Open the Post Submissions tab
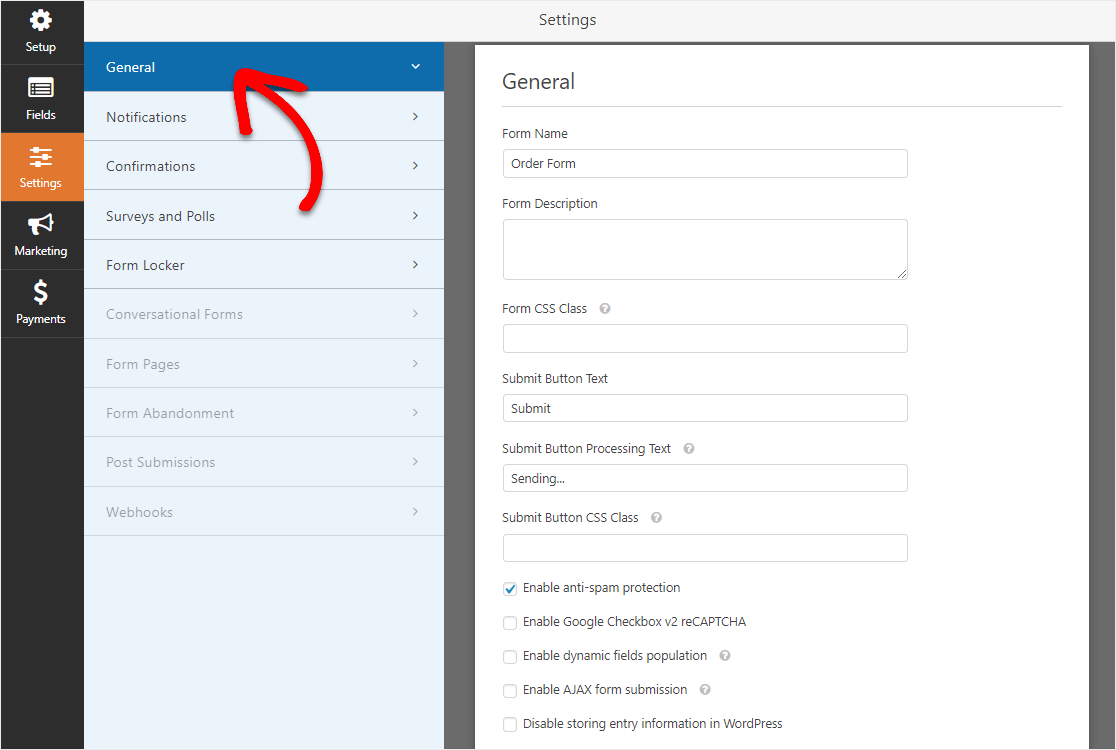The height and width of the screenshot is (750, 1116). tap(264, 462)
